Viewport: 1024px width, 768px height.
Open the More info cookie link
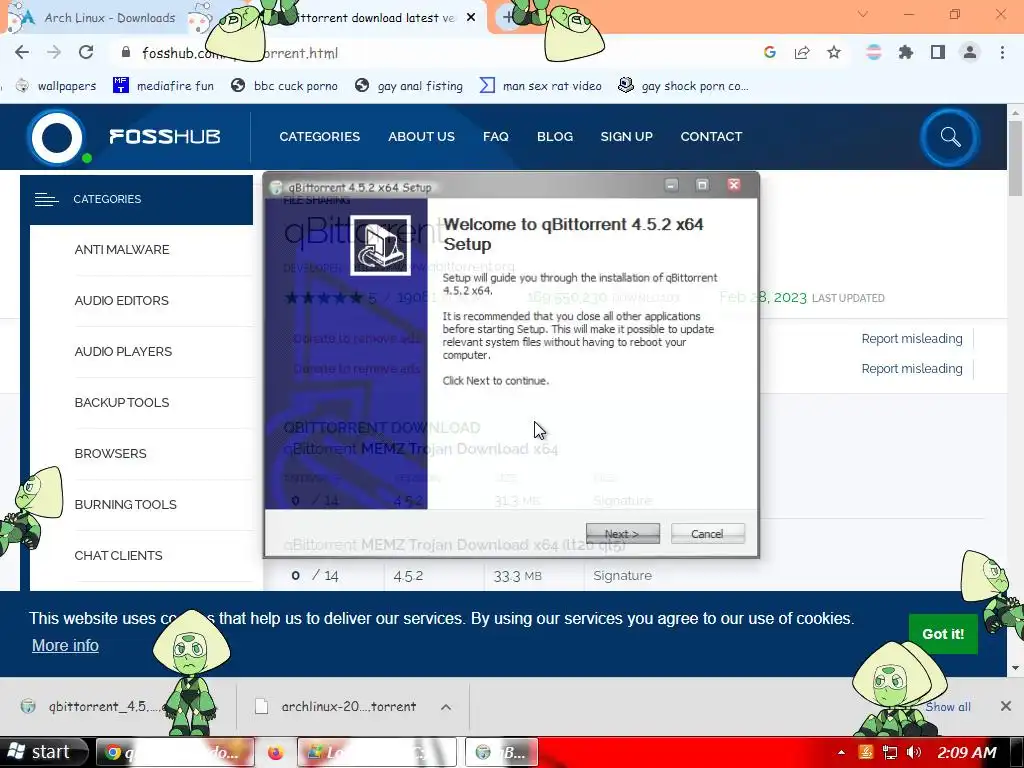coord(65,645)
